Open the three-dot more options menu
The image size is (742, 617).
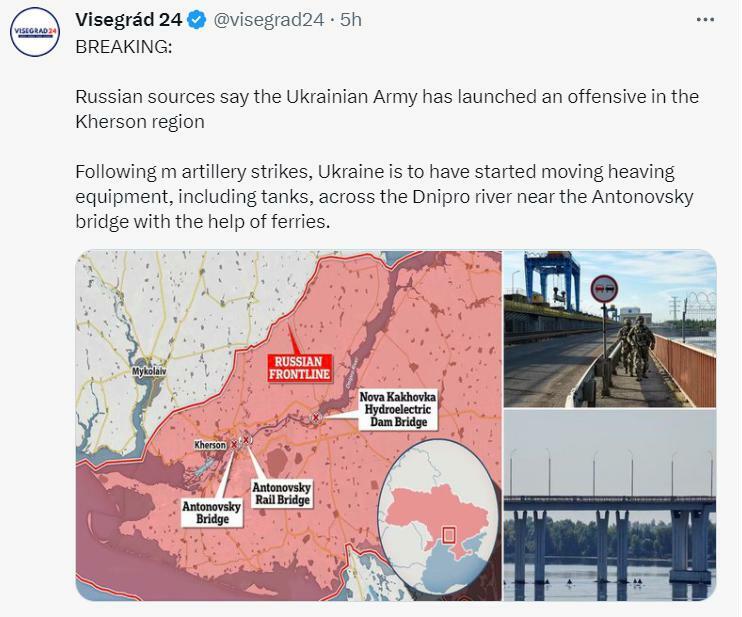(x=705, y=20)
